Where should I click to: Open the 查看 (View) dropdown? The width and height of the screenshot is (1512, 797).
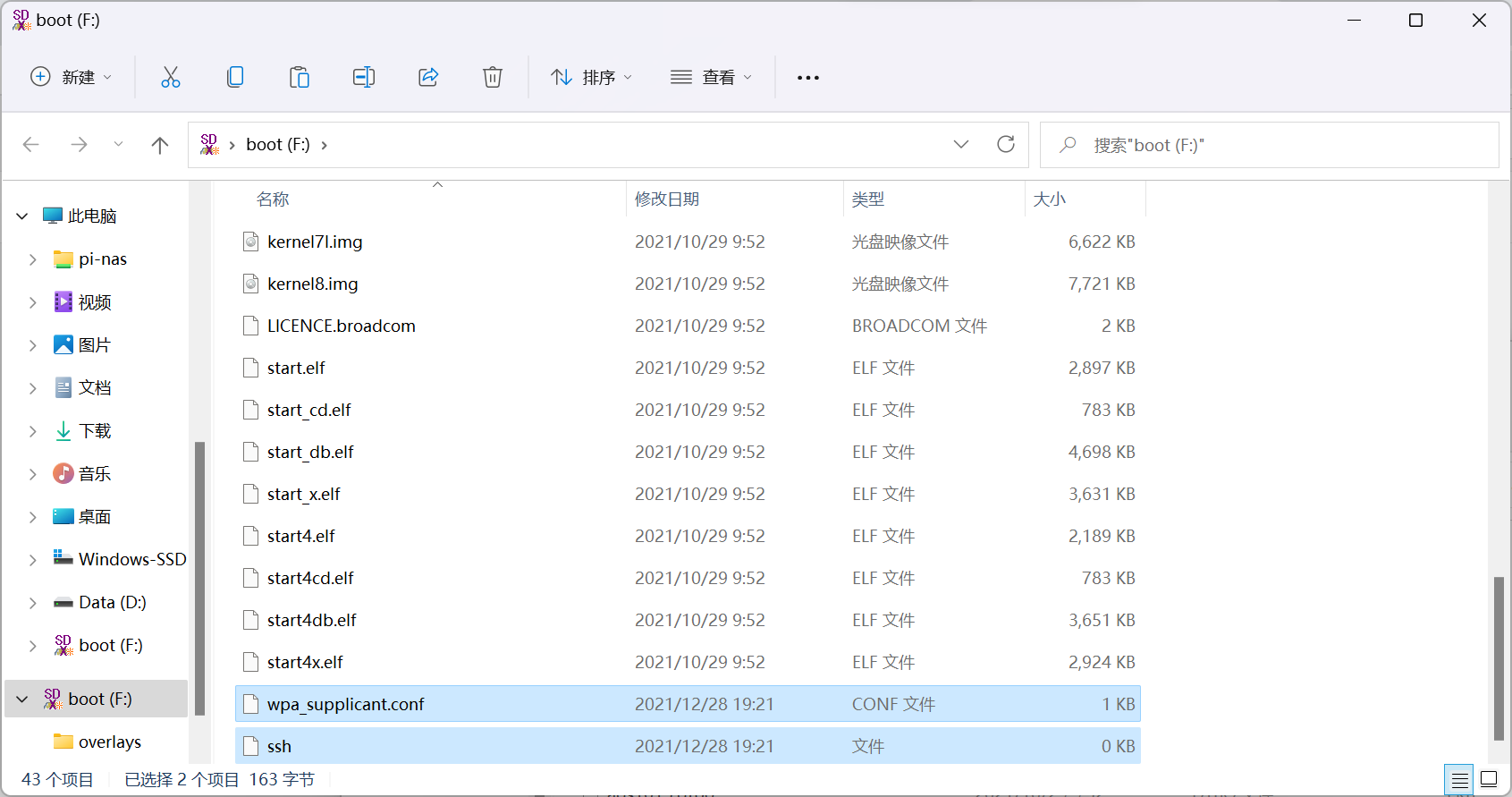(x=712, y=77)
